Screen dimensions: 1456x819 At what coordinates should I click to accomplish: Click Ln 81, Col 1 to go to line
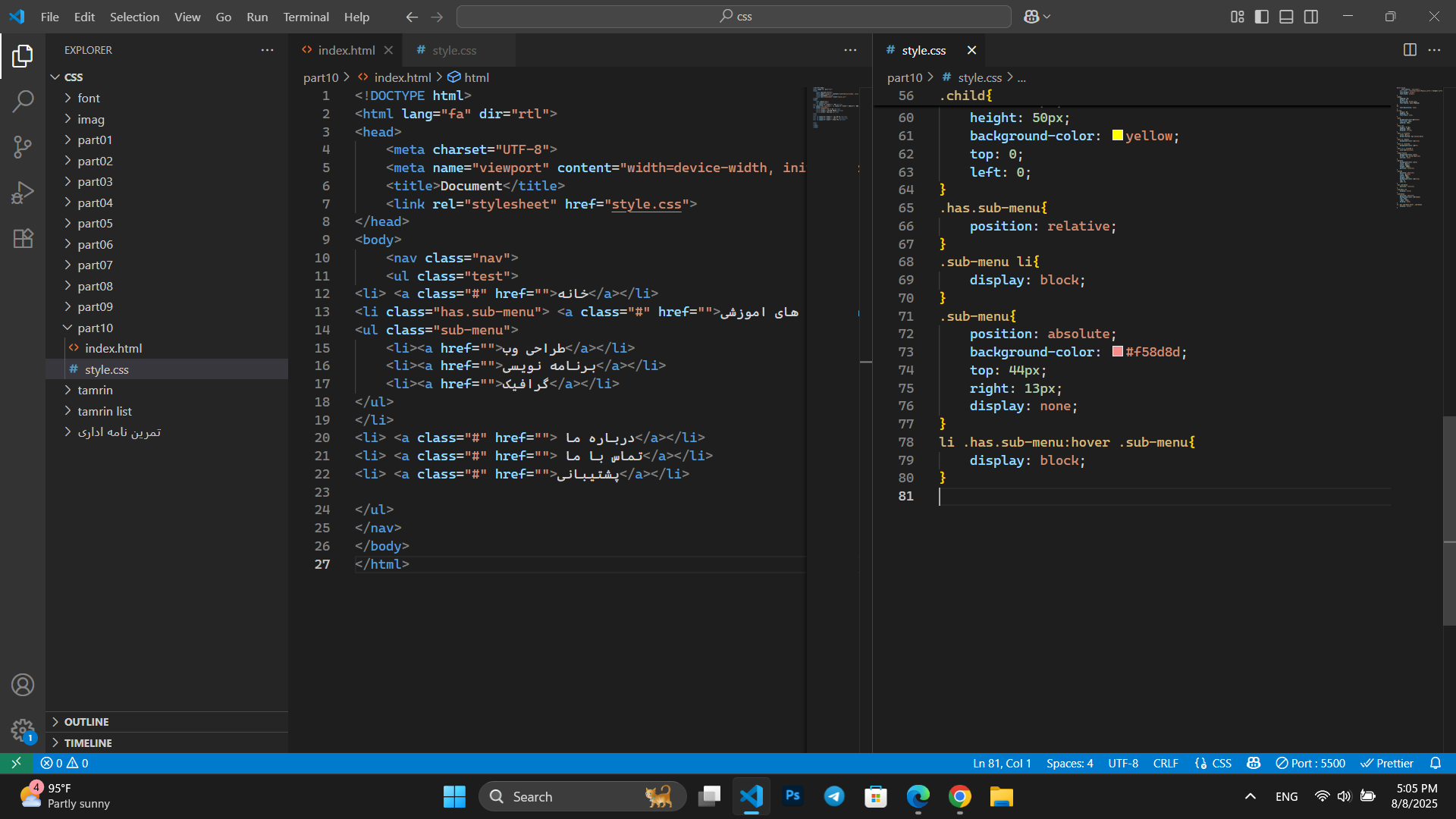point(1002,763)
